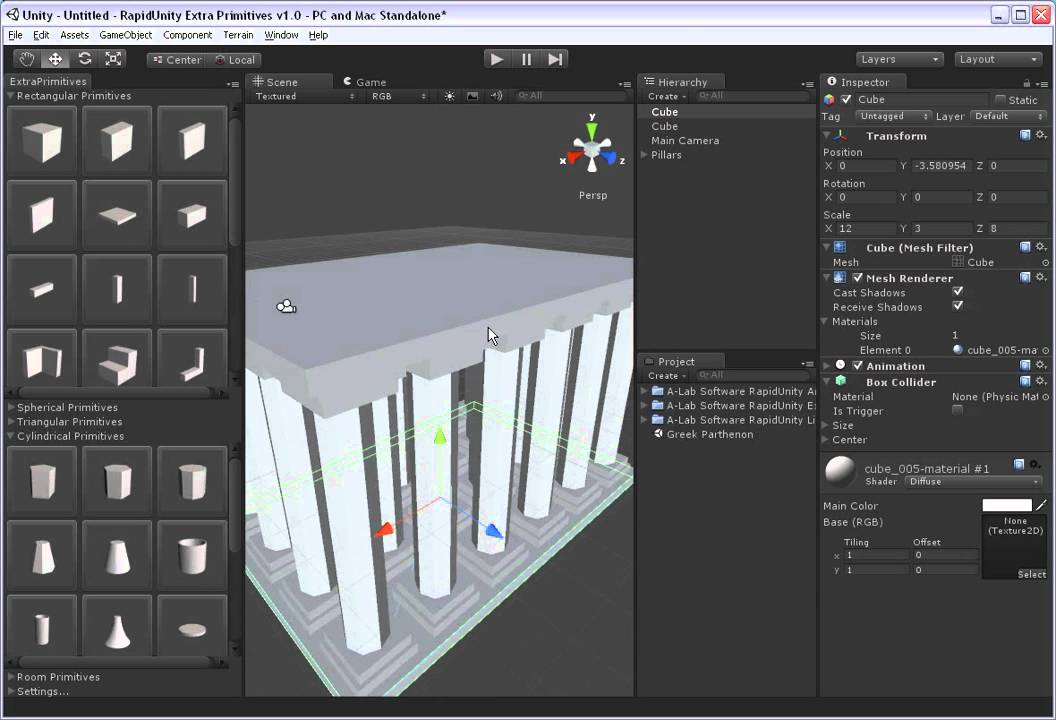The height and width of the screenshot is (720, 1056).
Task: Open the GameObject menu
Action: tap(125, 35)
